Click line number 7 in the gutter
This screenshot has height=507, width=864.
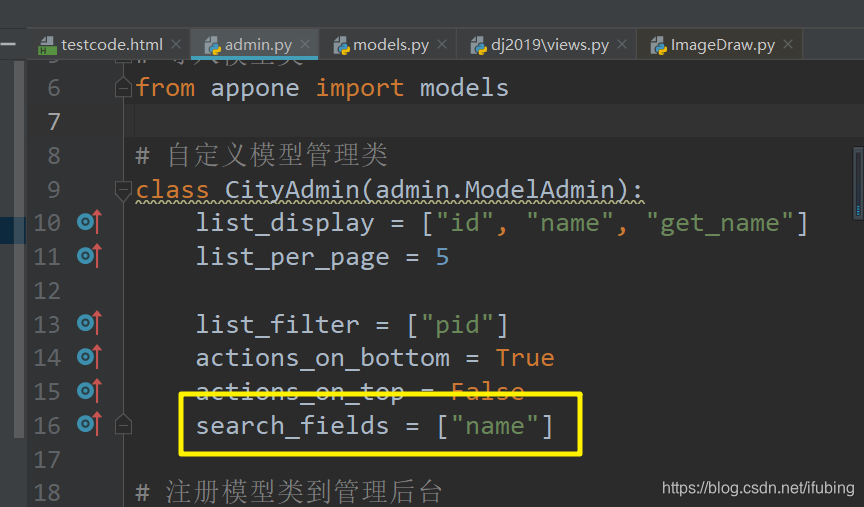(54, 122)
